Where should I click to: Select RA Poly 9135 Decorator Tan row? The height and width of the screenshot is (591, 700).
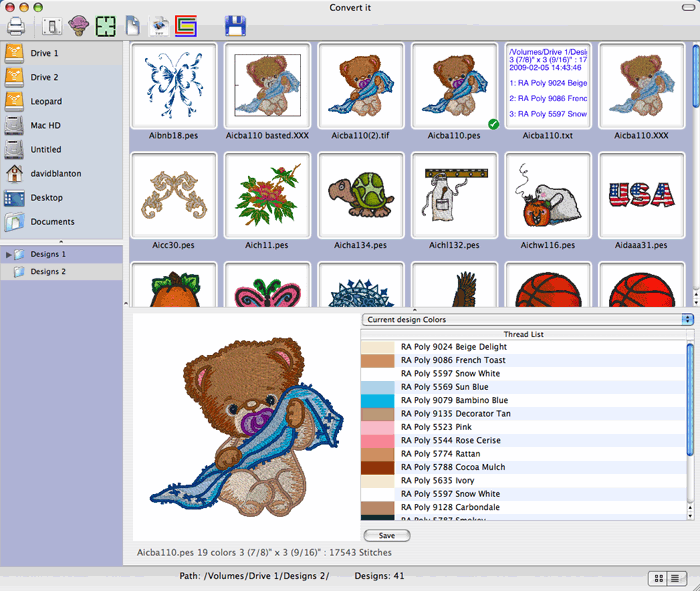coord(523,414)
